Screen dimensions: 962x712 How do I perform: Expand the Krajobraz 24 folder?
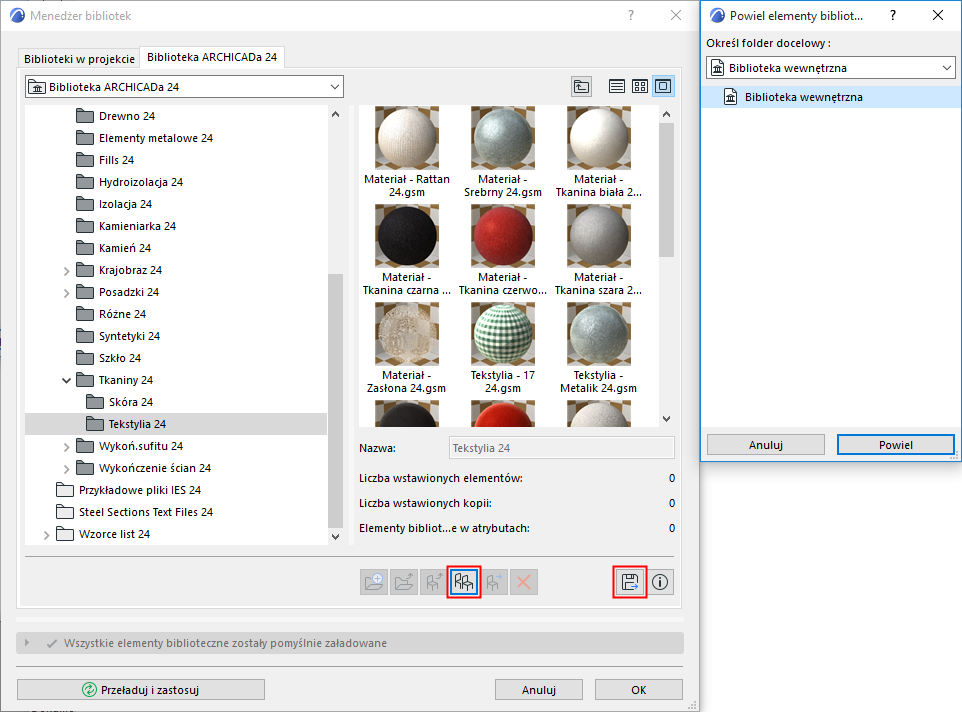click(66, 270)
